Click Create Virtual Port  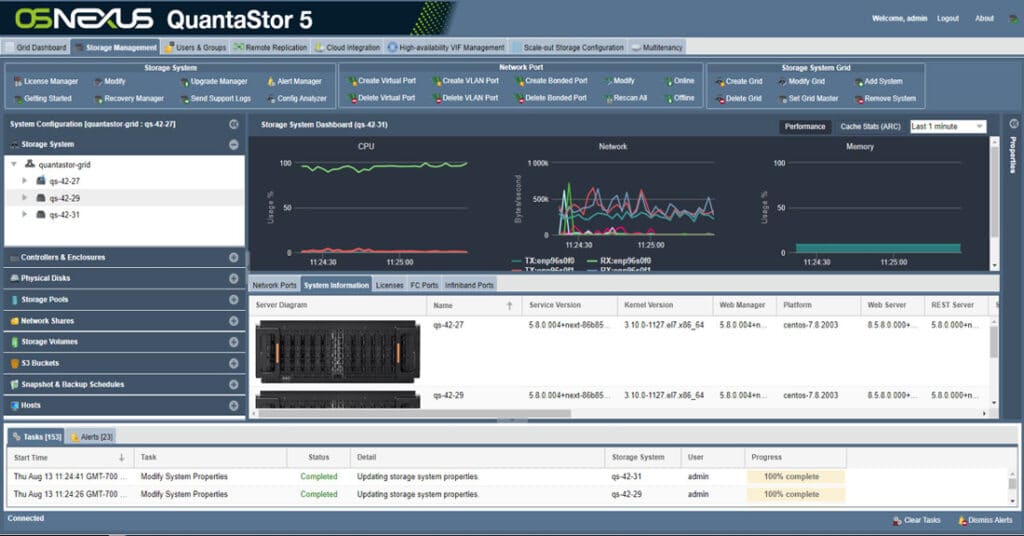coord(381,81)
